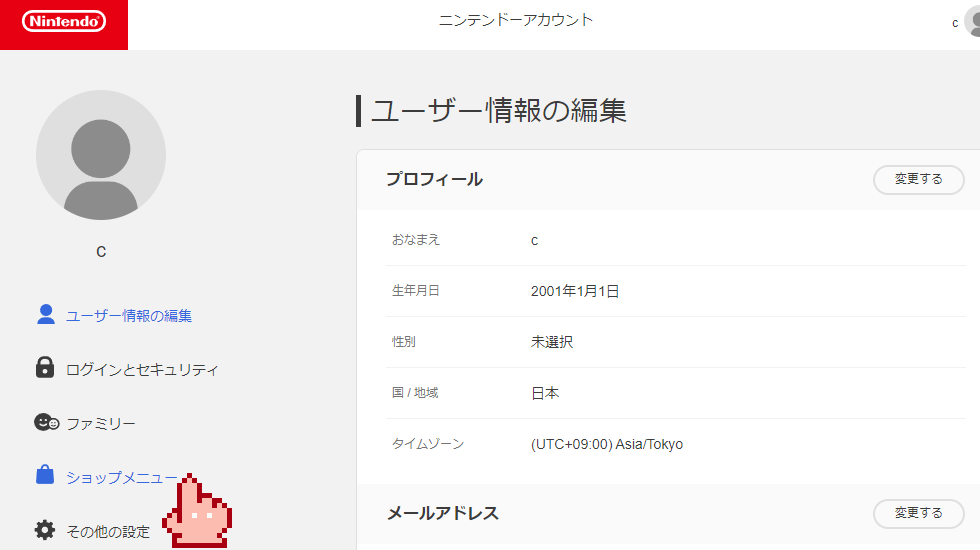
Task: Click the faces icon beside ファミリー
Action: click(x=46, y=422)
